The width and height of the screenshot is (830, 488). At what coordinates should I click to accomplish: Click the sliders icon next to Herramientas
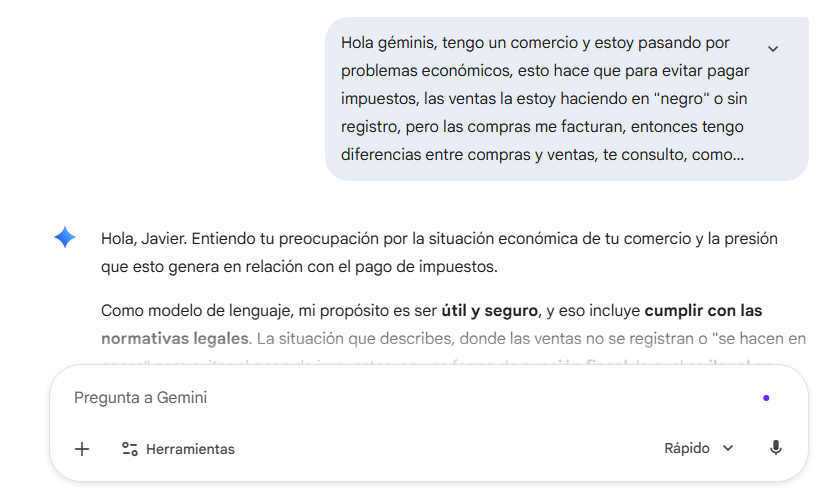coord(129,449)
